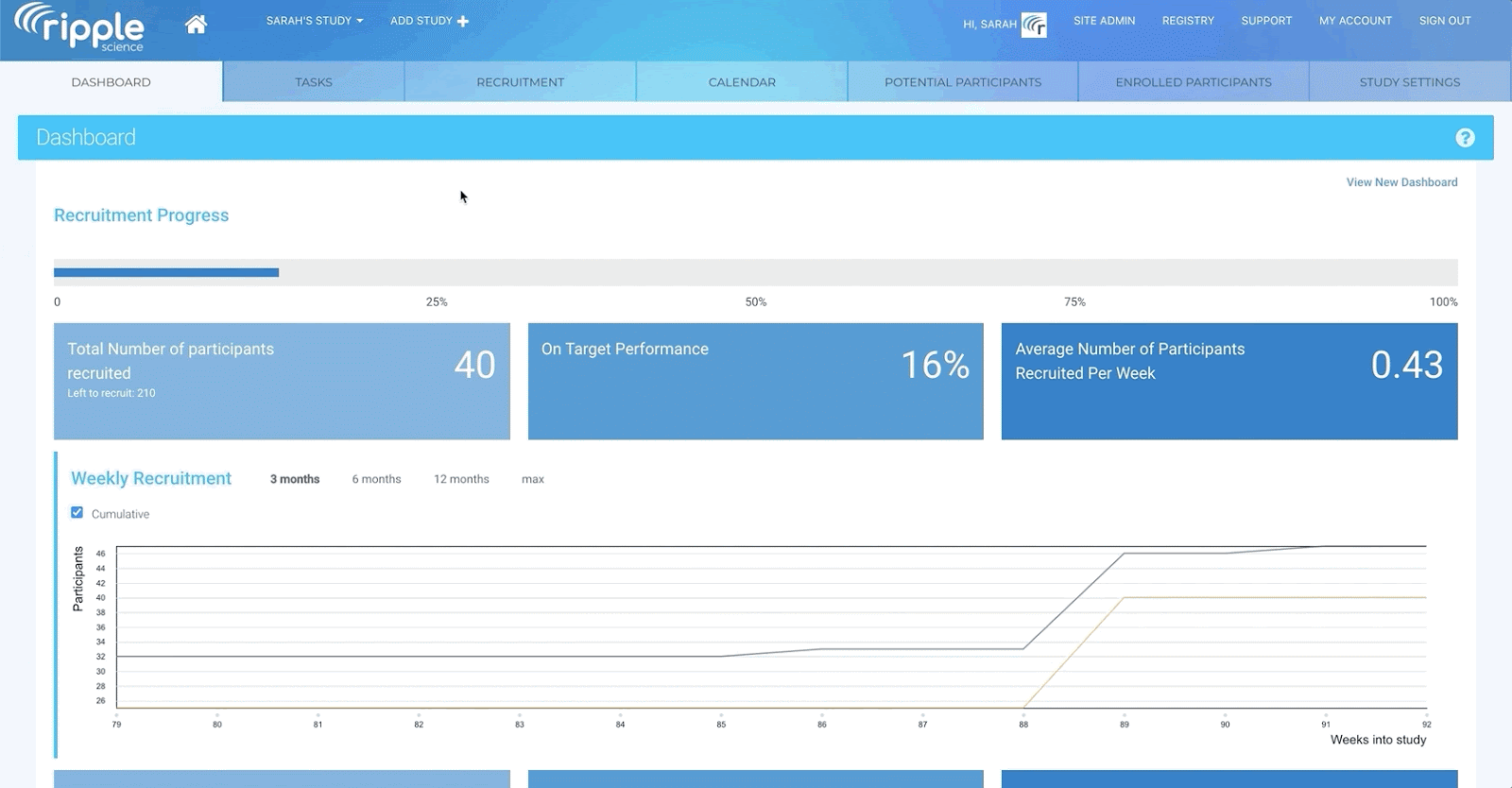Open the Recruitment tab
Screen dimensions: 1512x788
coord(520,82)
